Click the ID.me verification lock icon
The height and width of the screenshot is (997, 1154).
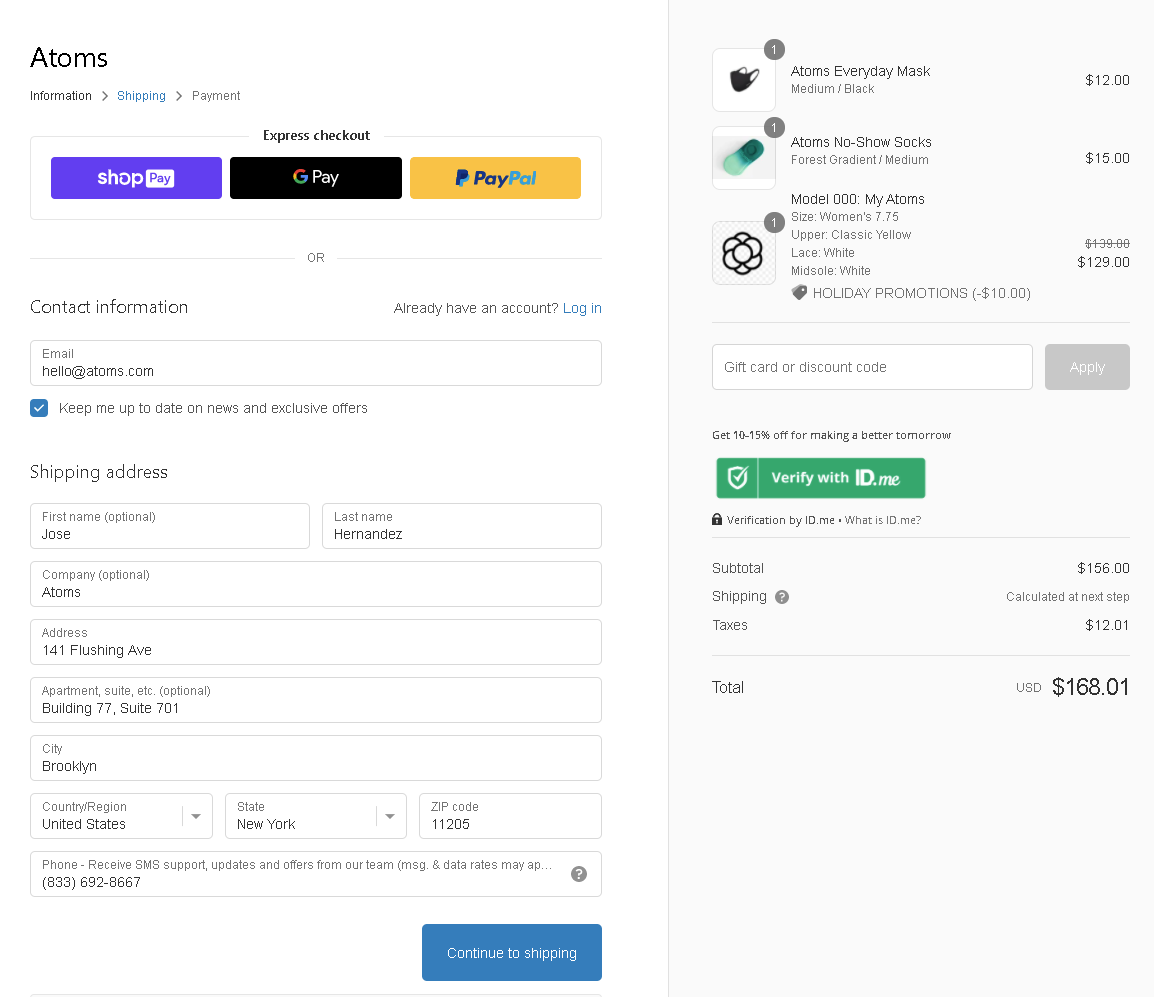click(717, 519)
